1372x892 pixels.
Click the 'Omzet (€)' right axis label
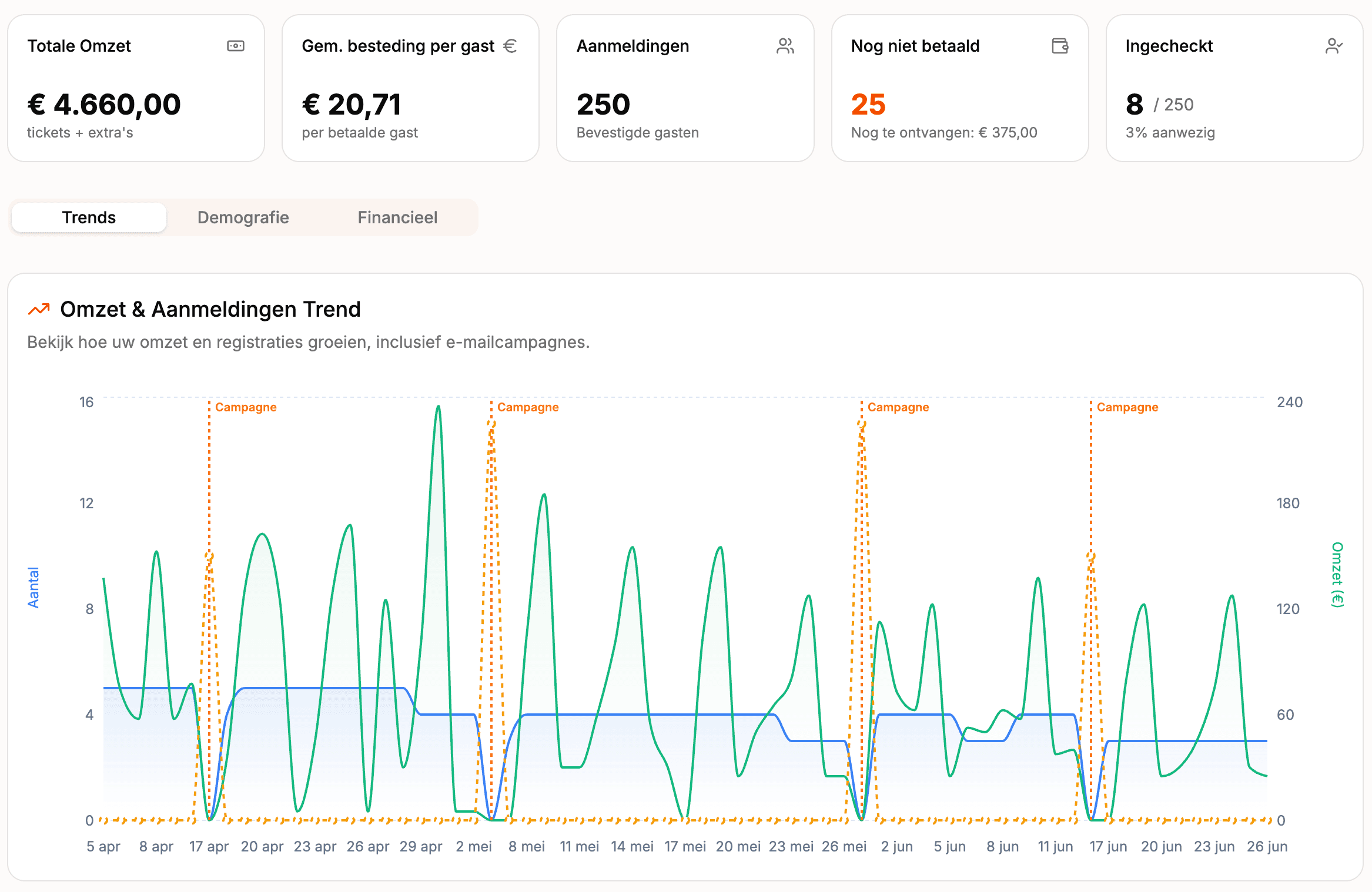tap(1337, 575)
